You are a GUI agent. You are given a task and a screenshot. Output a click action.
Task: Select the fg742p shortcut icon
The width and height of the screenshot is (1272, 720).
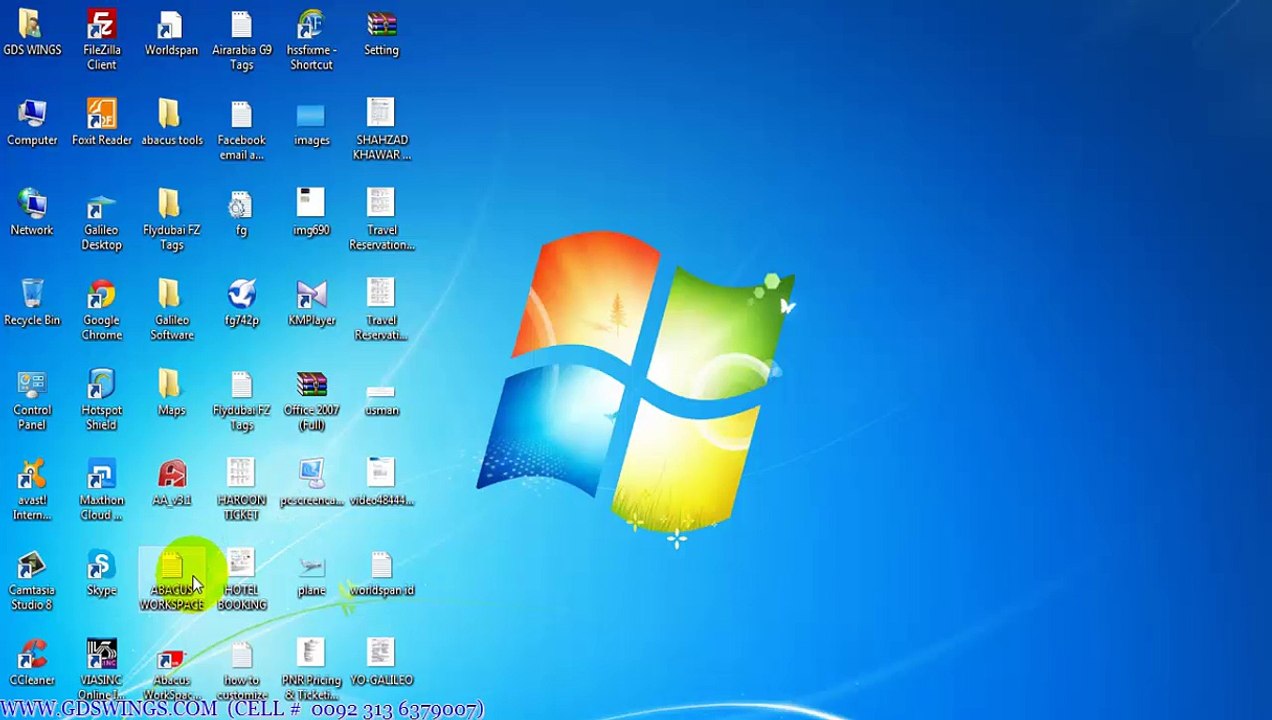pyautogui.click(x=241, y=303)
